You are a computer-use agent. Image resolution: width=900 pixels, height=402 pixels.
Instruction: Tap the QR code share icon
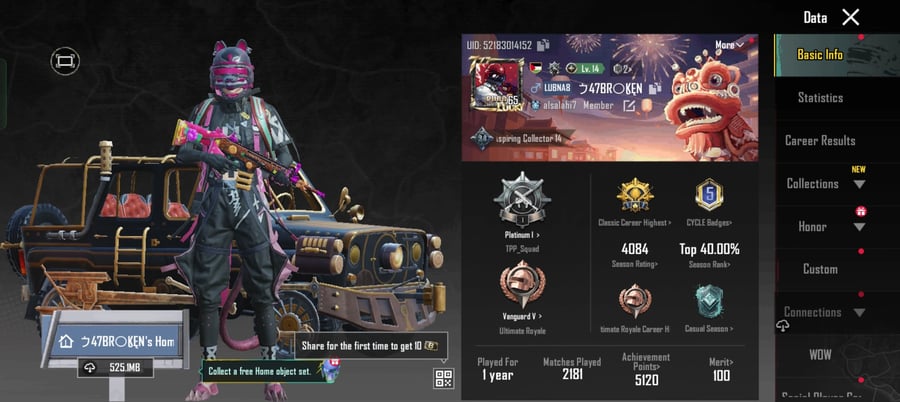point(444,378)
